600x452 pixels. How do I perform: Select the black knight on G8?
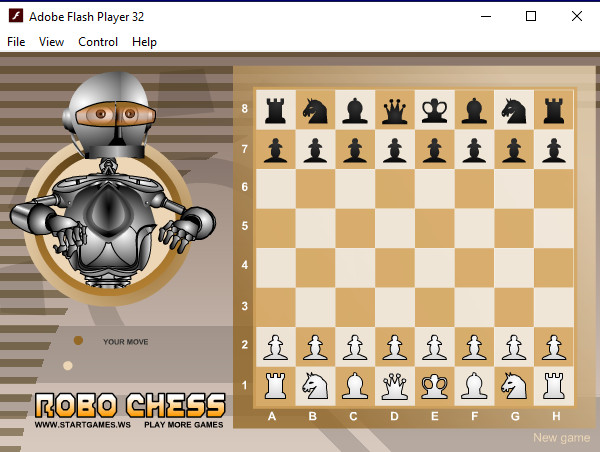[514, 110]
